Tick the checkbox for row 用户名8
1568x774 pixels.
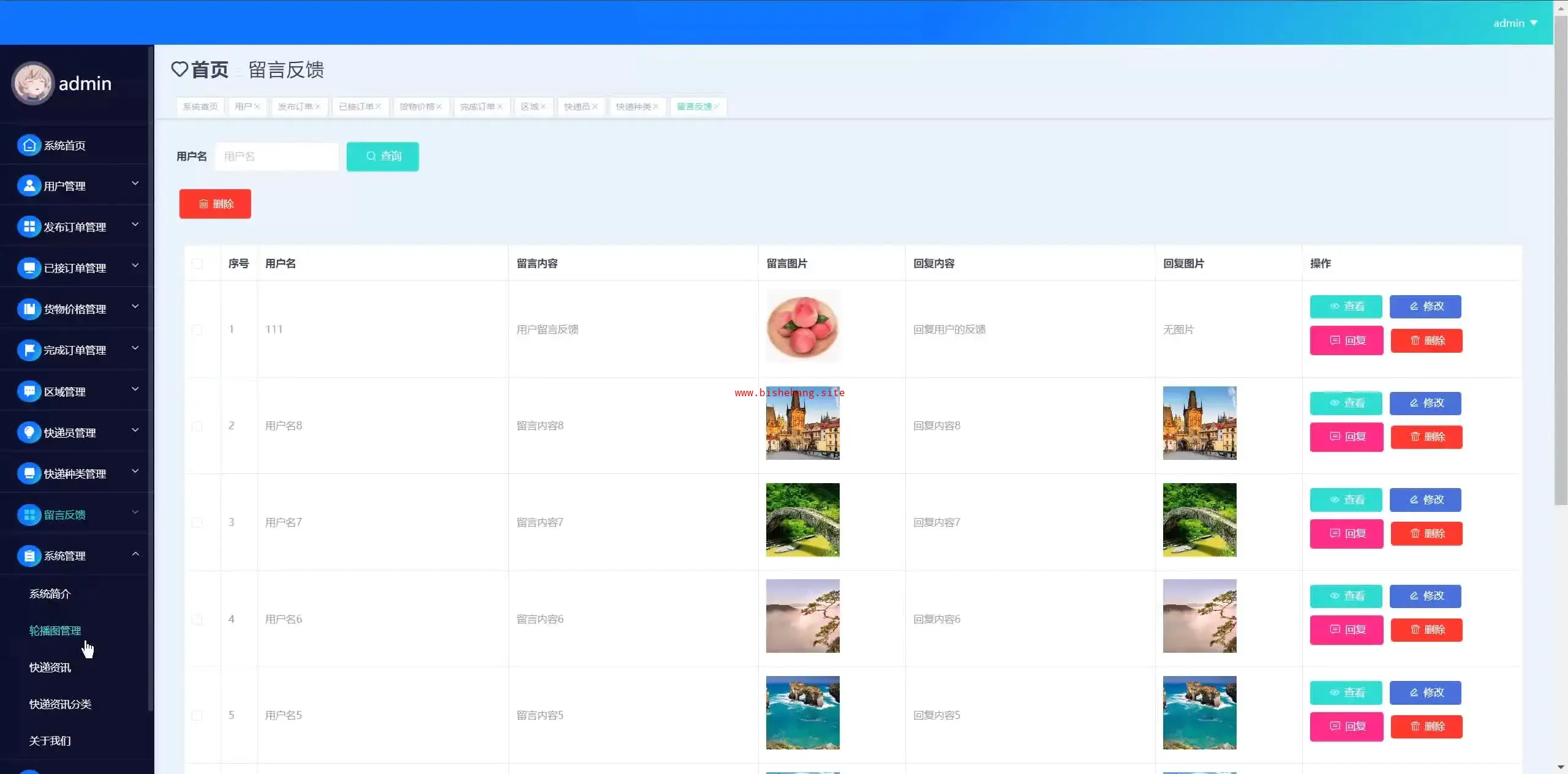(x=197, y=426)
